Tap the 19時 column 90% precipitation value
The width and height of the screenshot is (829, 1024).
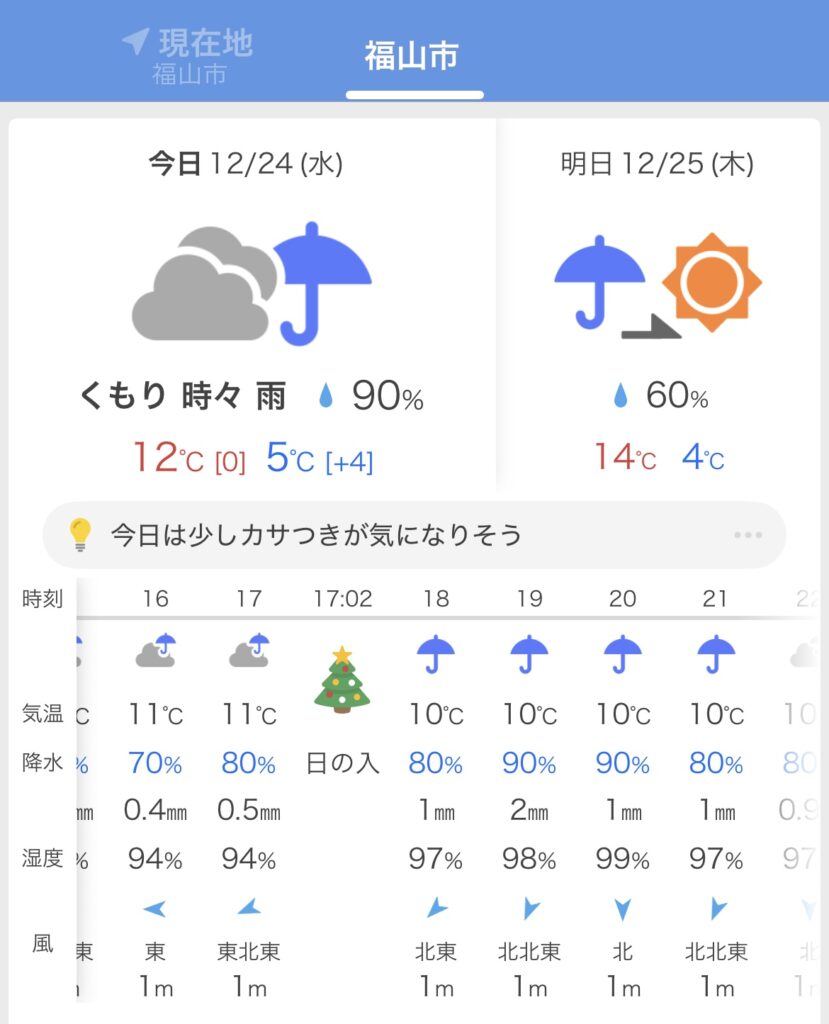530,765
